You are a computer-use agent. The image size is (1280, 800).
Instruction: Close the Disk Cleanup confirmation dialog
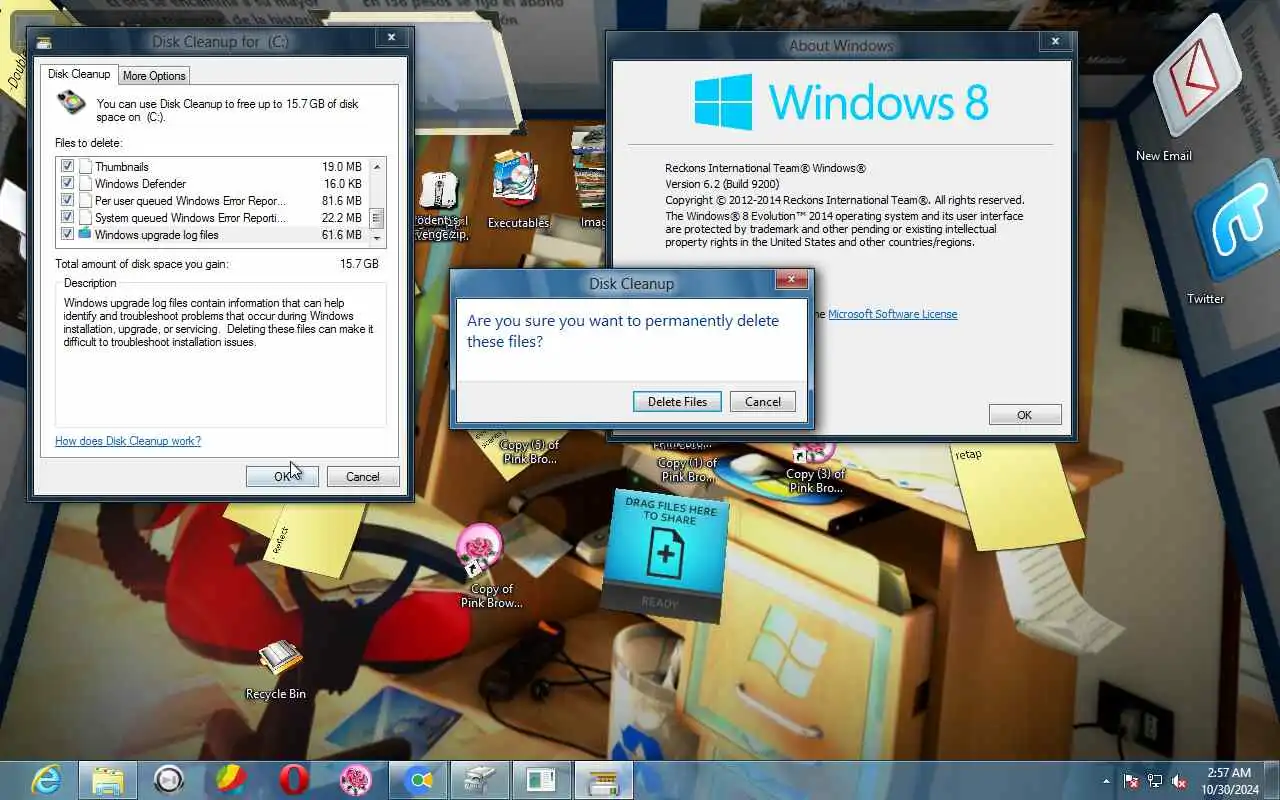791,280
